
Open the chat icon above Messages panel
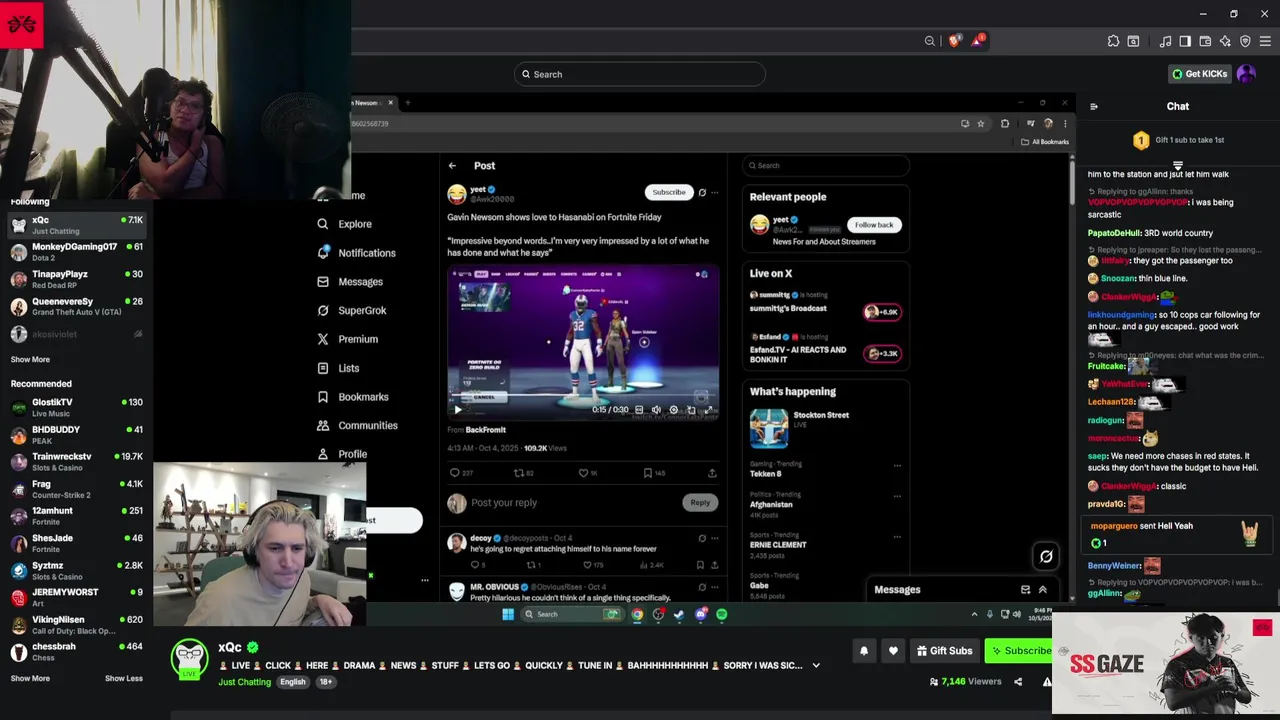(x=1046, y=556)
